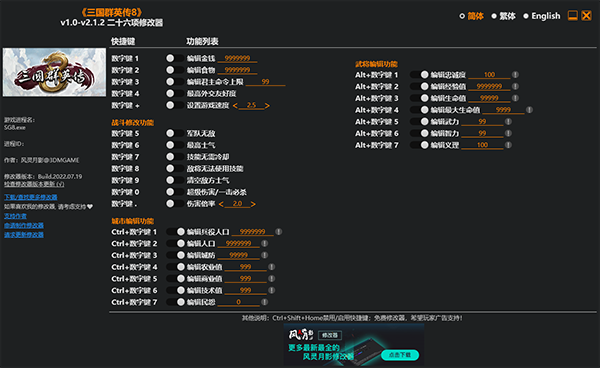Screen dimensions: 600x368
Task: Increase game speed with right arrow
Action: pyautogui.click(x=267, y=105)
